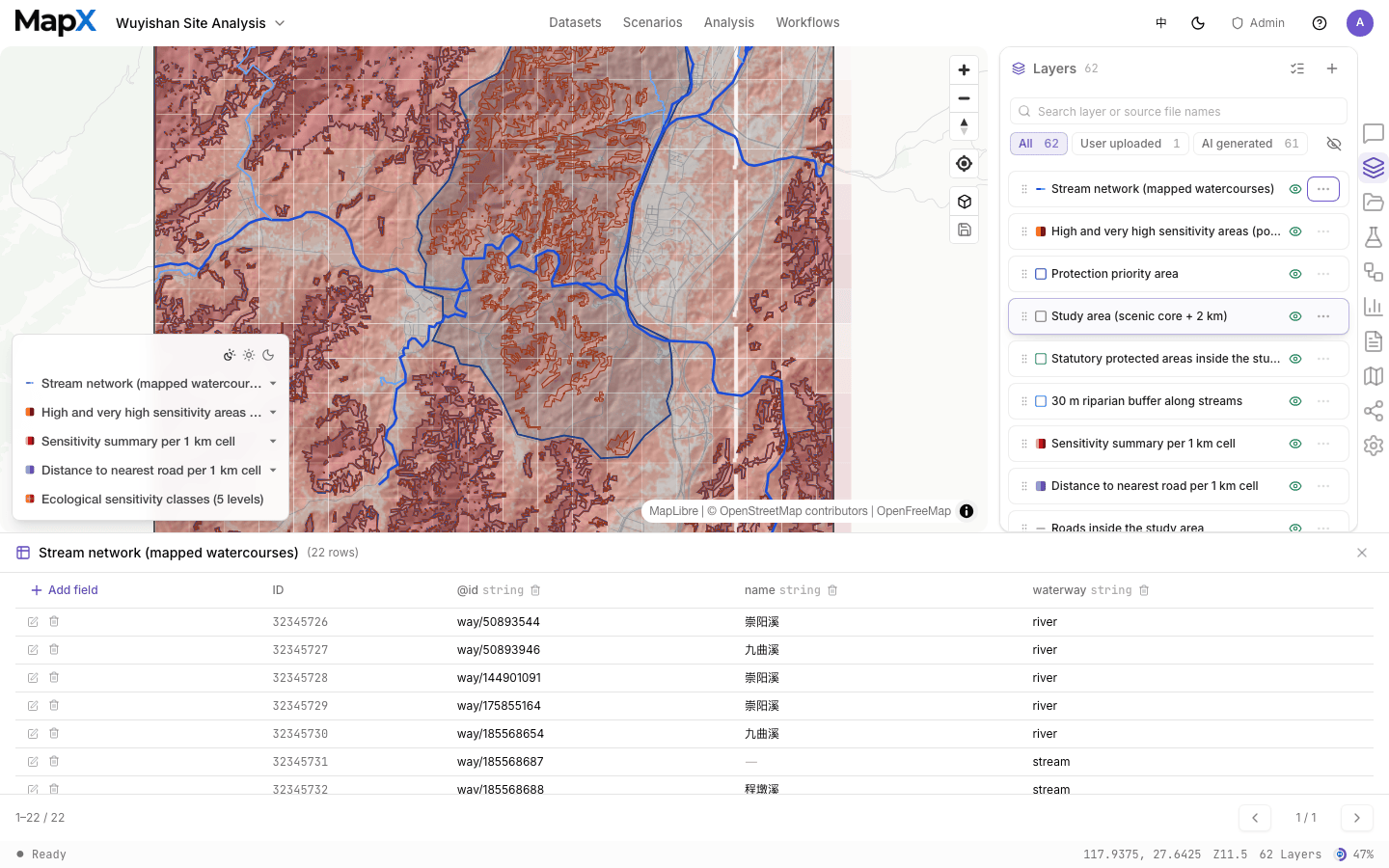Open Wuyishan Site Analysis project dropdown
This screenshot has height=868, width=1389.
tap(200, 23)
